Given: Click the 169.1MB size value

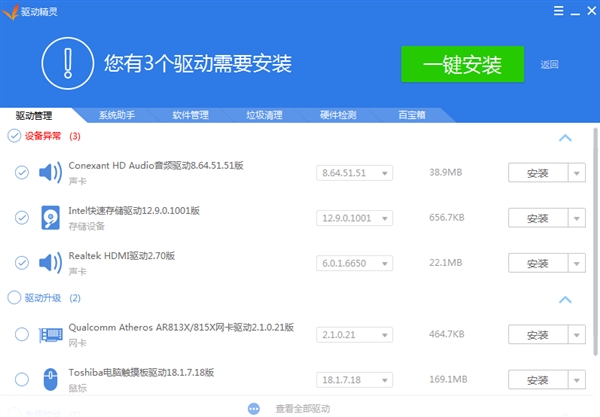Looking at the screenshot, I should (448, 379).
